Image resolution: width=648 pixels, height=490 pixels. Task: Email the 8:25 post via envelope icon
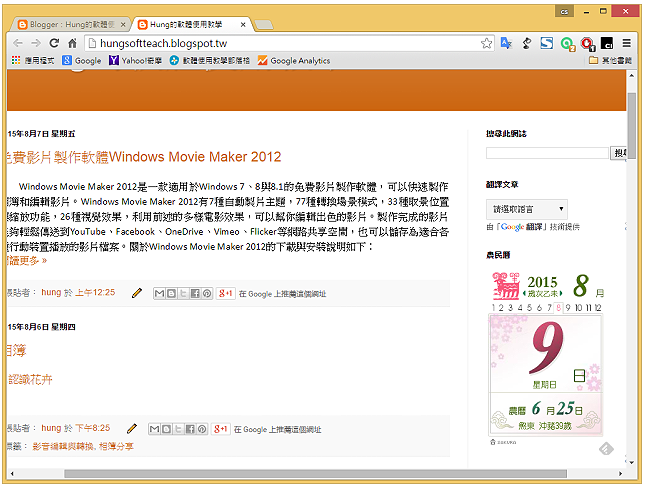click(154, 429)
